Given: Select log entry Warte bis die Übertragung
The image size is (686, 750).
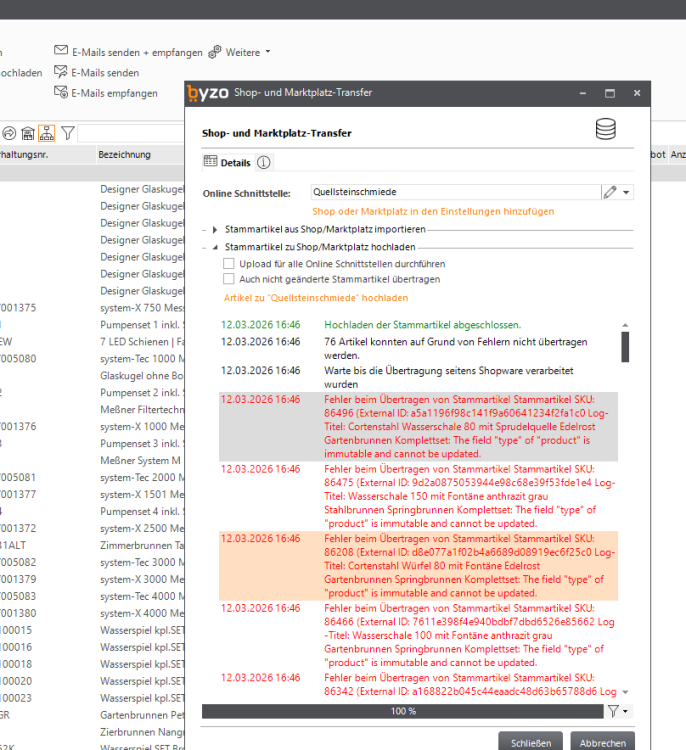Looking at the screenshot, I should coord(418,377).
